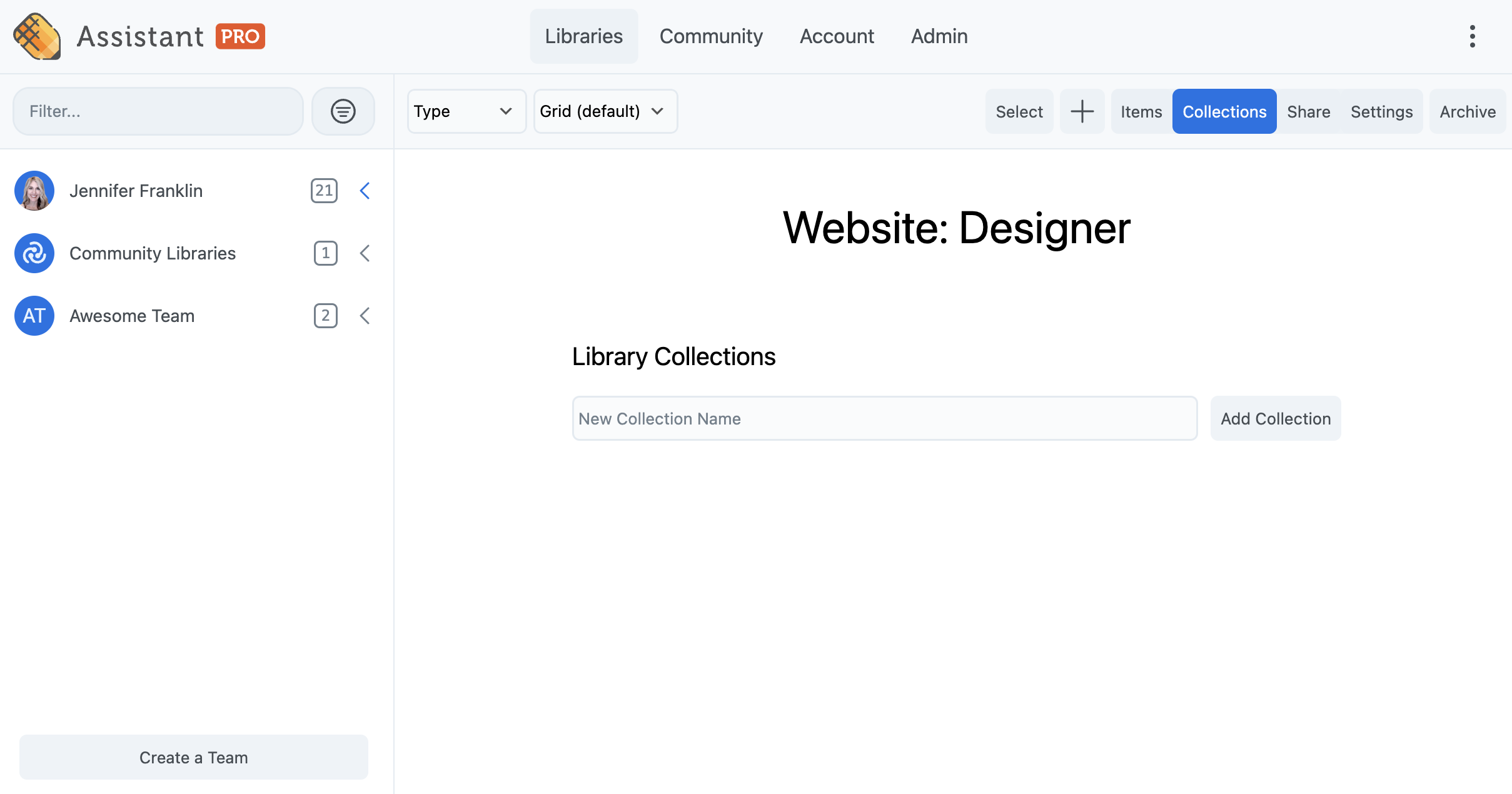Open the filter/sort icon menu
1512x794 pixels.
[343, 111]
